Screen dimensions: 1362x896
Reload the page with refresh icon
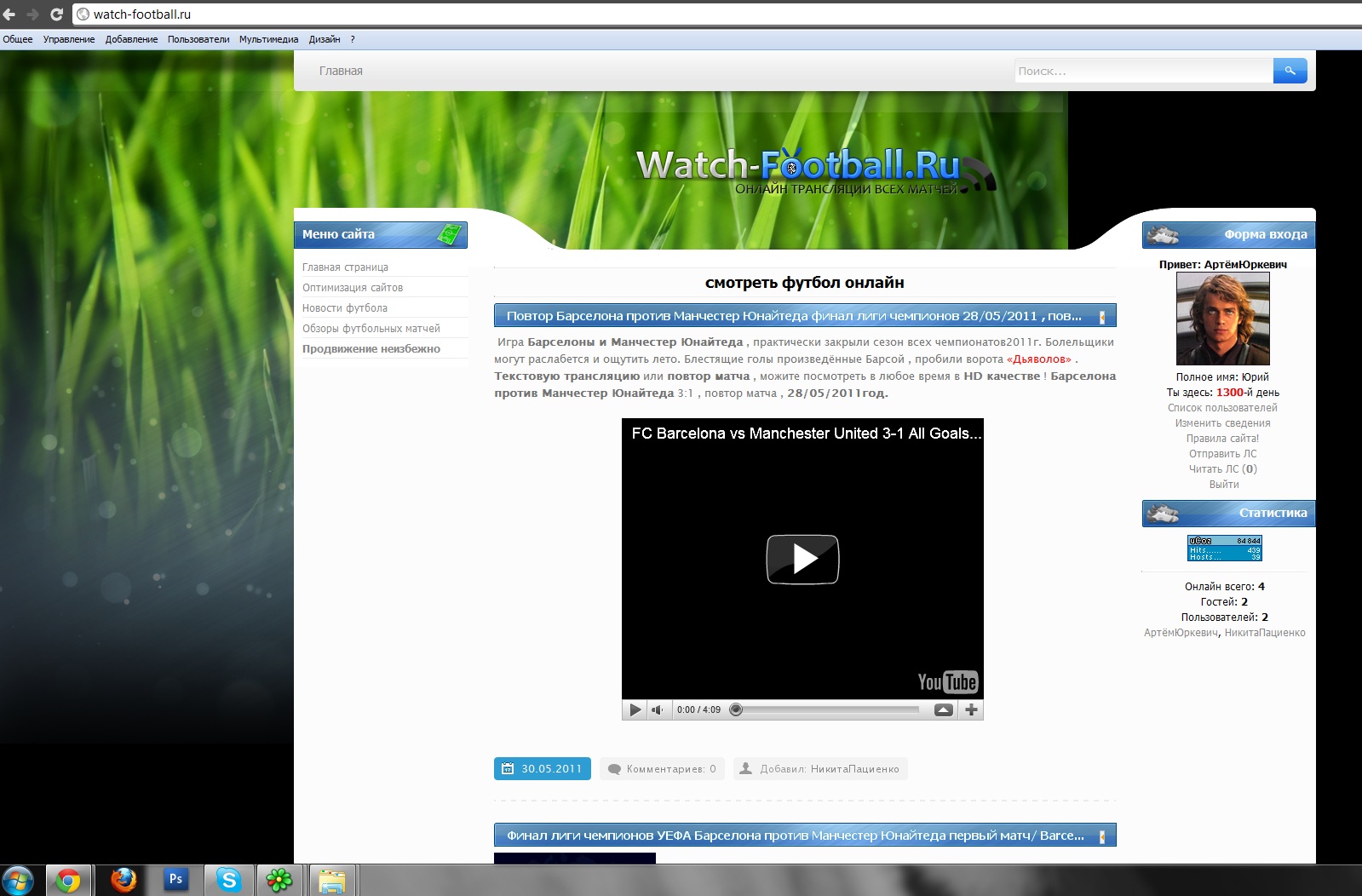pos(56,14)
